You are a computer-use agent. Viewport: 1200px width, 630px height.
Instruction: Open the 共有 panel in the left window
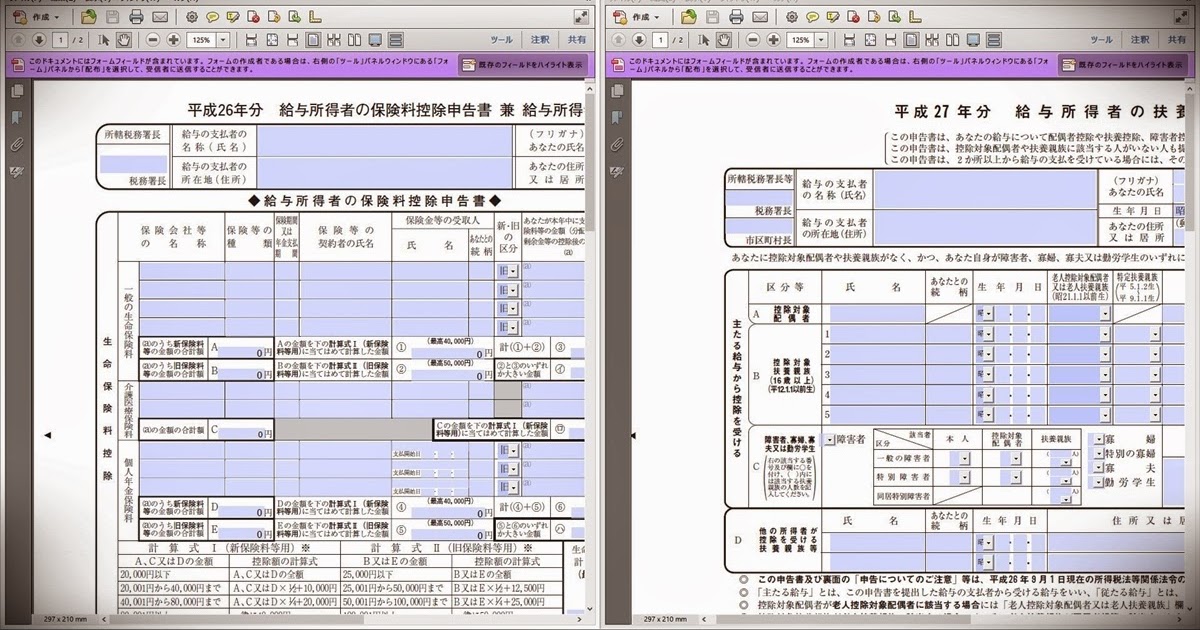coord(576,40)
